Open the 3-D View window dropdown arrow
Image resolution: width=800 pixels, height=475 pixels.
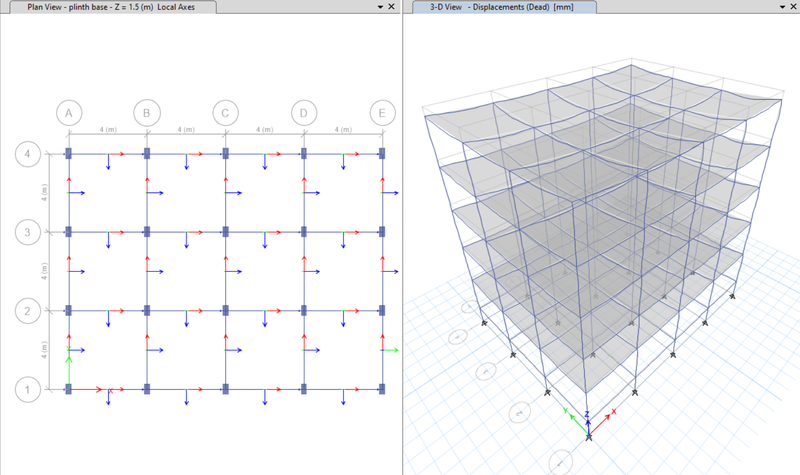click(782, 7)
